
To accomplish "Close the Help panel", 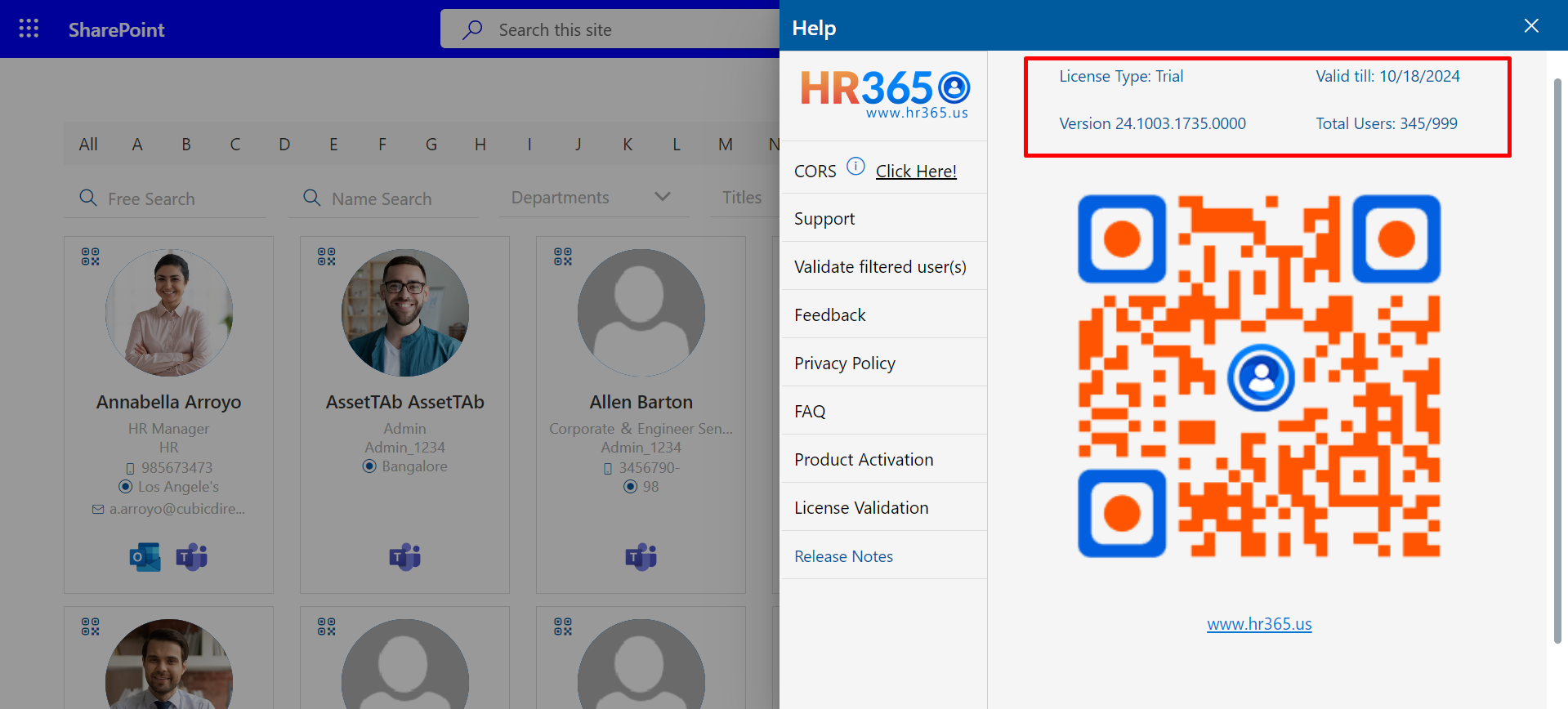I will coord(1531,26).
